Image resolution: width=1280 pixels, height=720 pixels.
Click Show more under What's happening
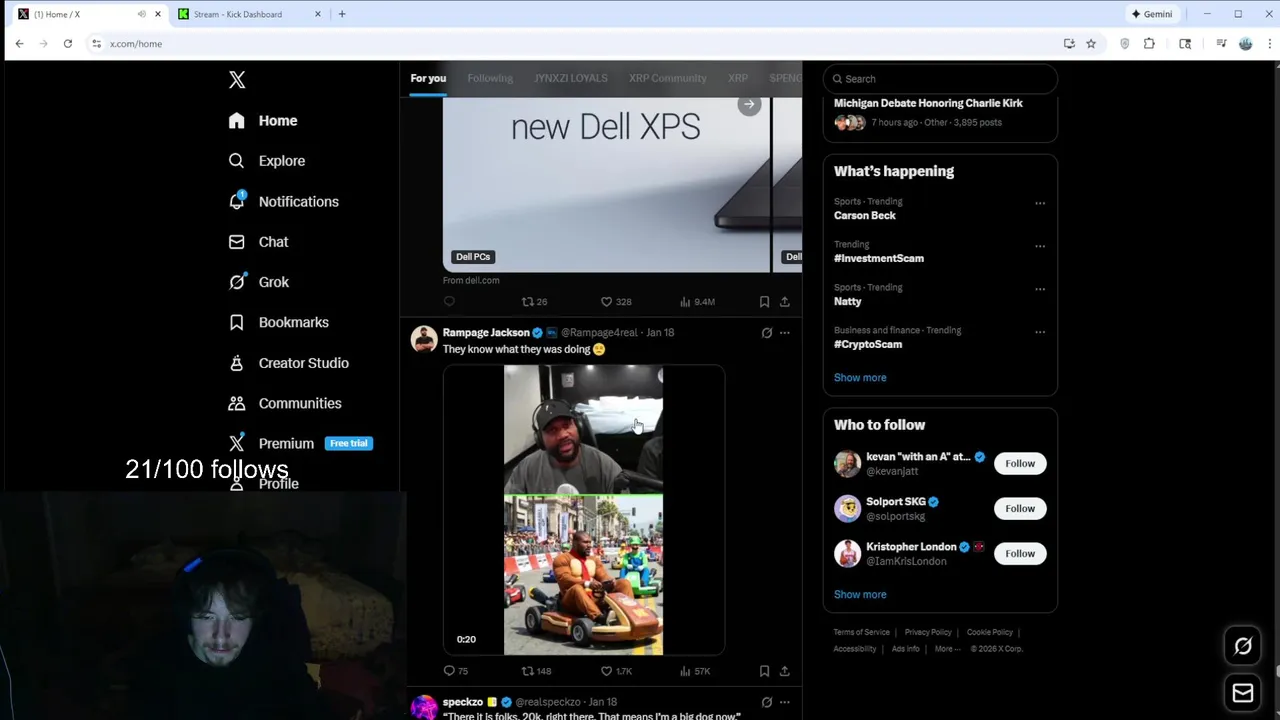tap(860, 378)
